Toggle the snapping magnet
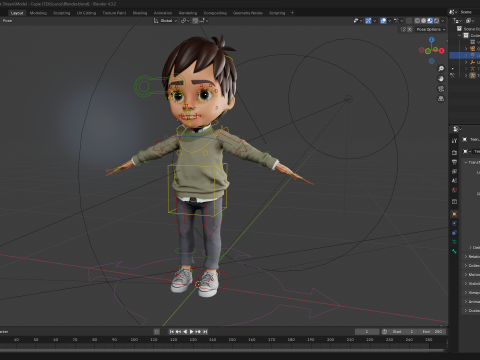 point(195,21)
